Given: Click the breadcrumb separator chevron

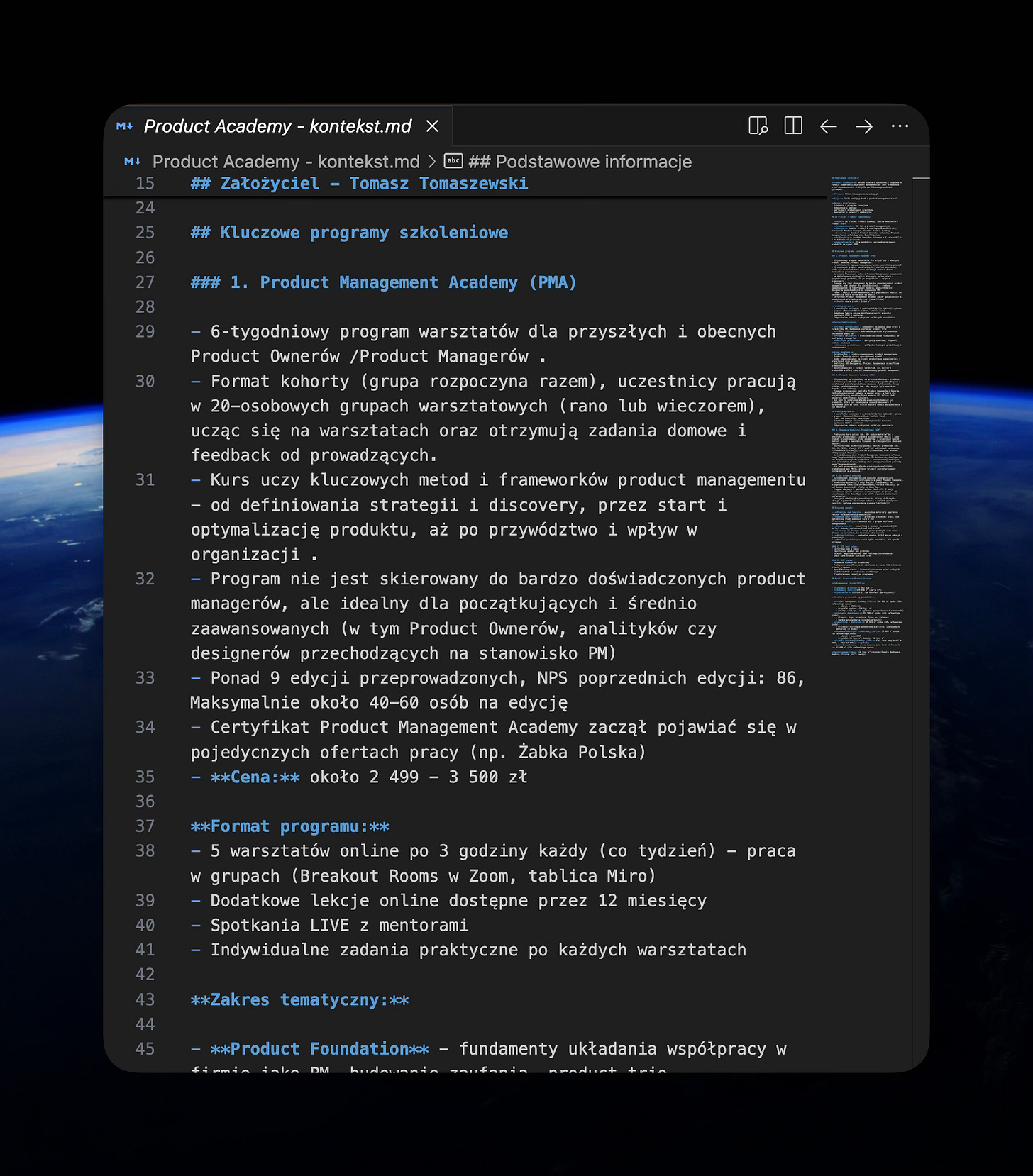Looking at the screenshot, I should [x=431, y=162].
